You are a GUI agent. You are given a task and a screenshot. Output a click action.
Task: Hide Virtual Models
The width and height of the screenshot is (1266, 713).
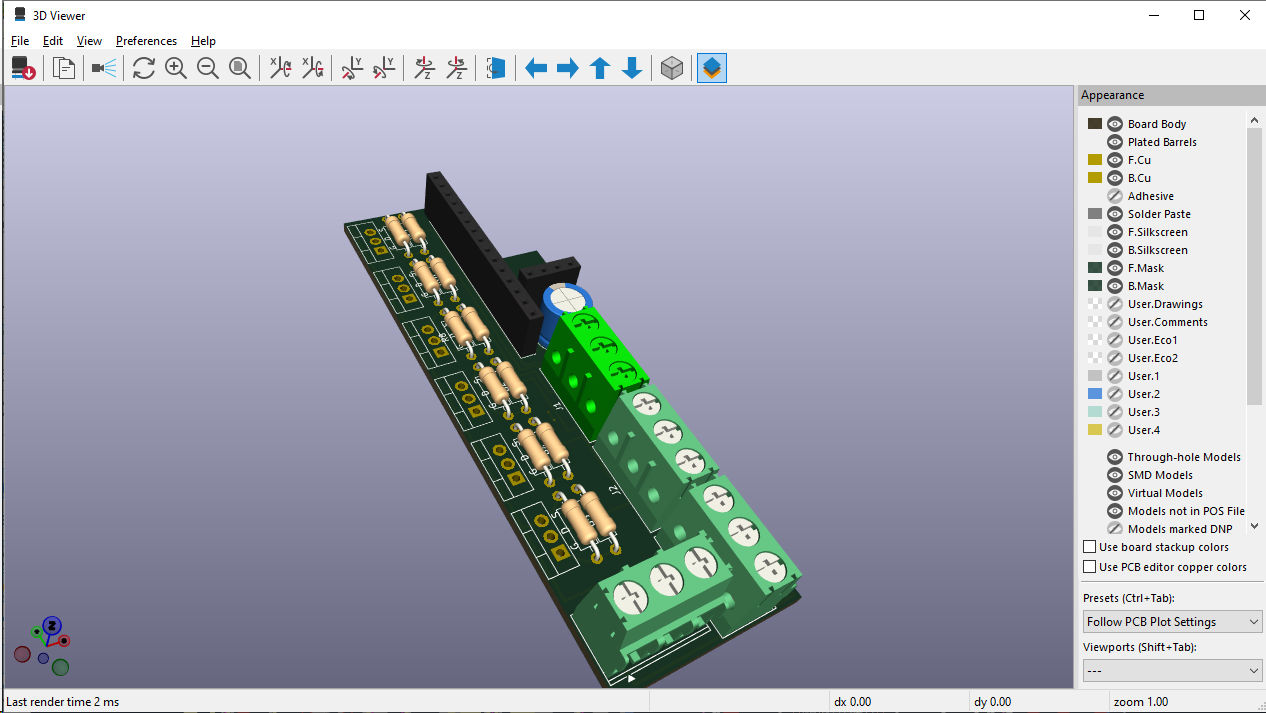click(x=1115, y=493)
